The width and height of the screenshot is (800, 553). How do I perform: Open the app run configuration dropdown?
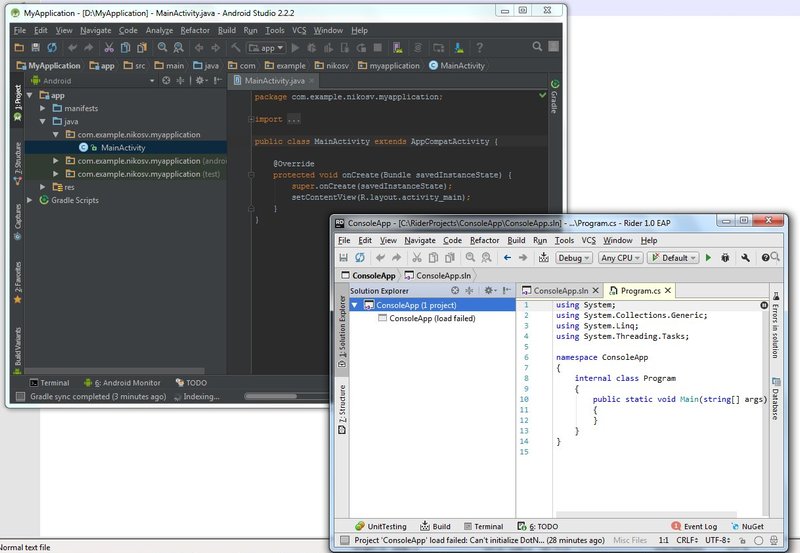point(266,48)
